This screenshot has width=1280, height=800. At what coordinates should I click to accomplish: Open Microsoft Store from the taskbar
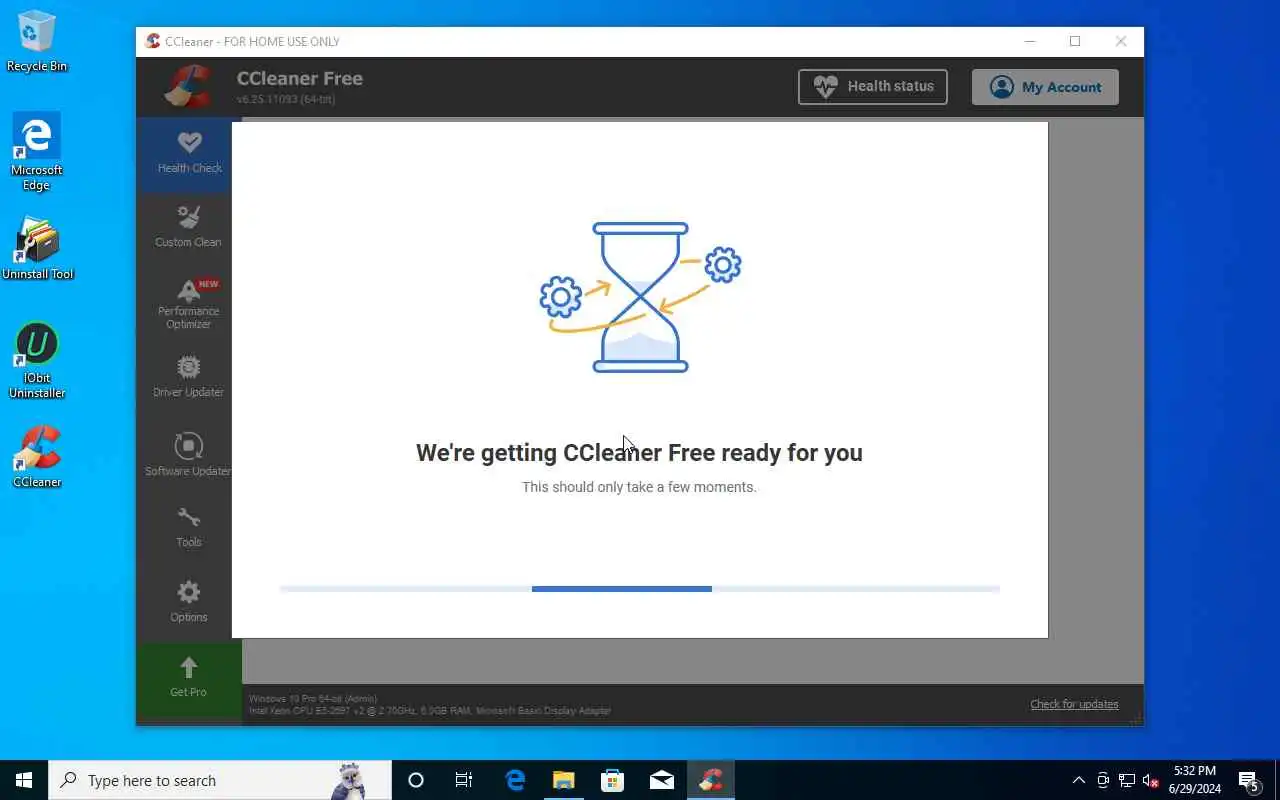pyautogui.click(x=612, y=780)
